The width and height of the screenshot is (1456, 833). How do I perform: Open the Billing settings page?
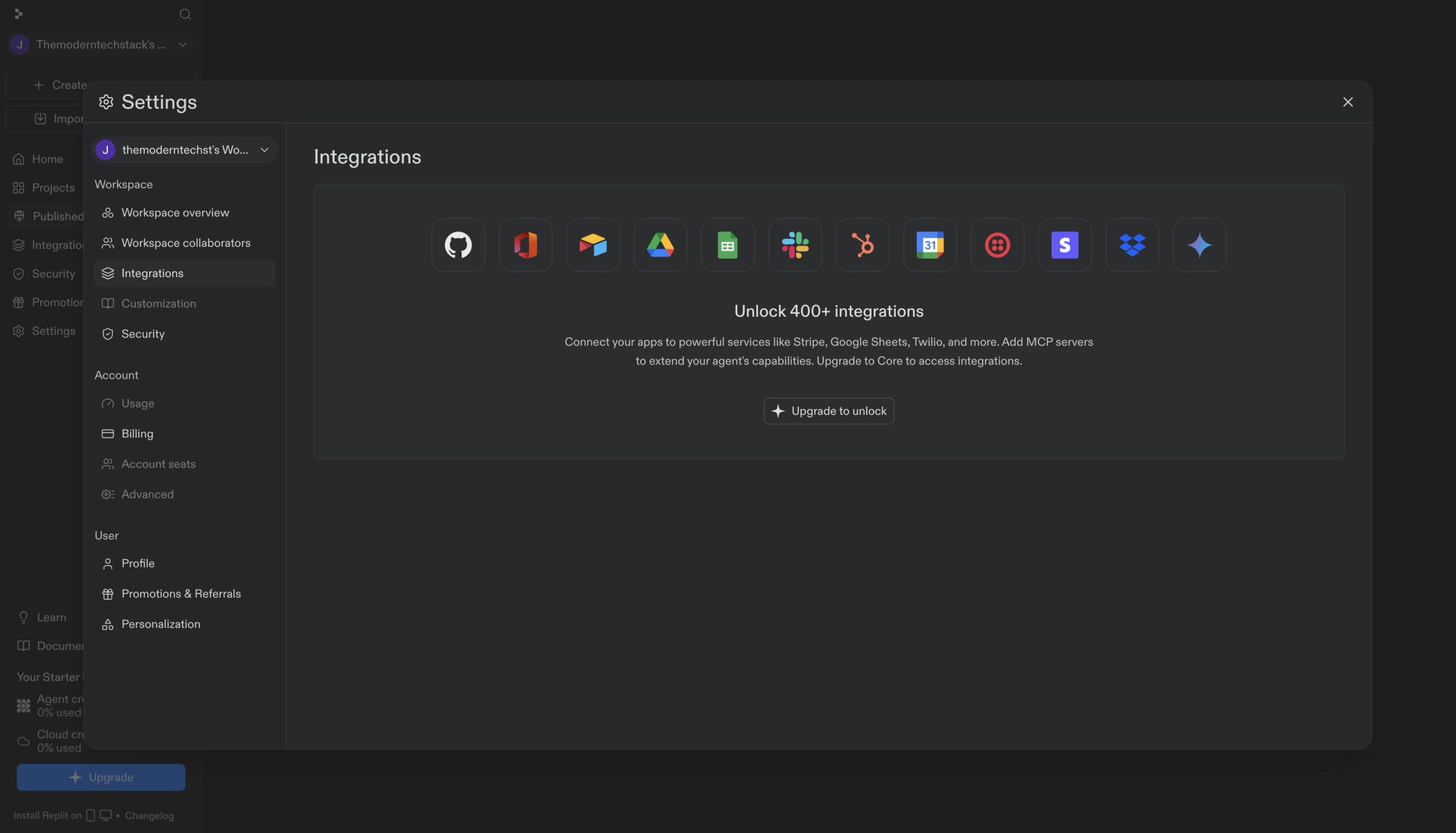[185, 434]
